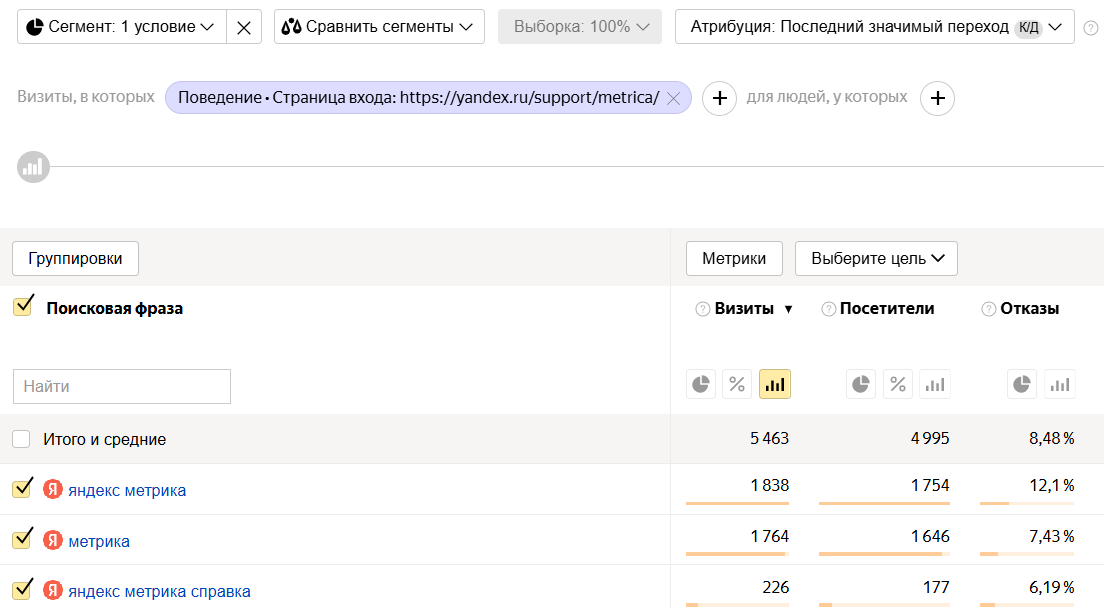Click the bar chart icon under Отказы
The image size is (1104, 608).
(1059, 384)
